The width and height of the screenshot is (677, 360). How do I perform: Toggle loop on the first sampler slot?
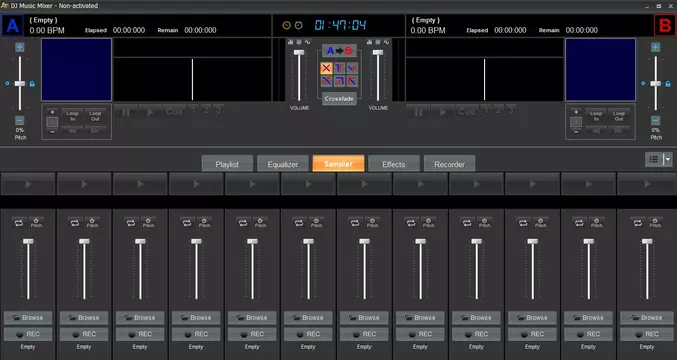click(x=19, y=223)
